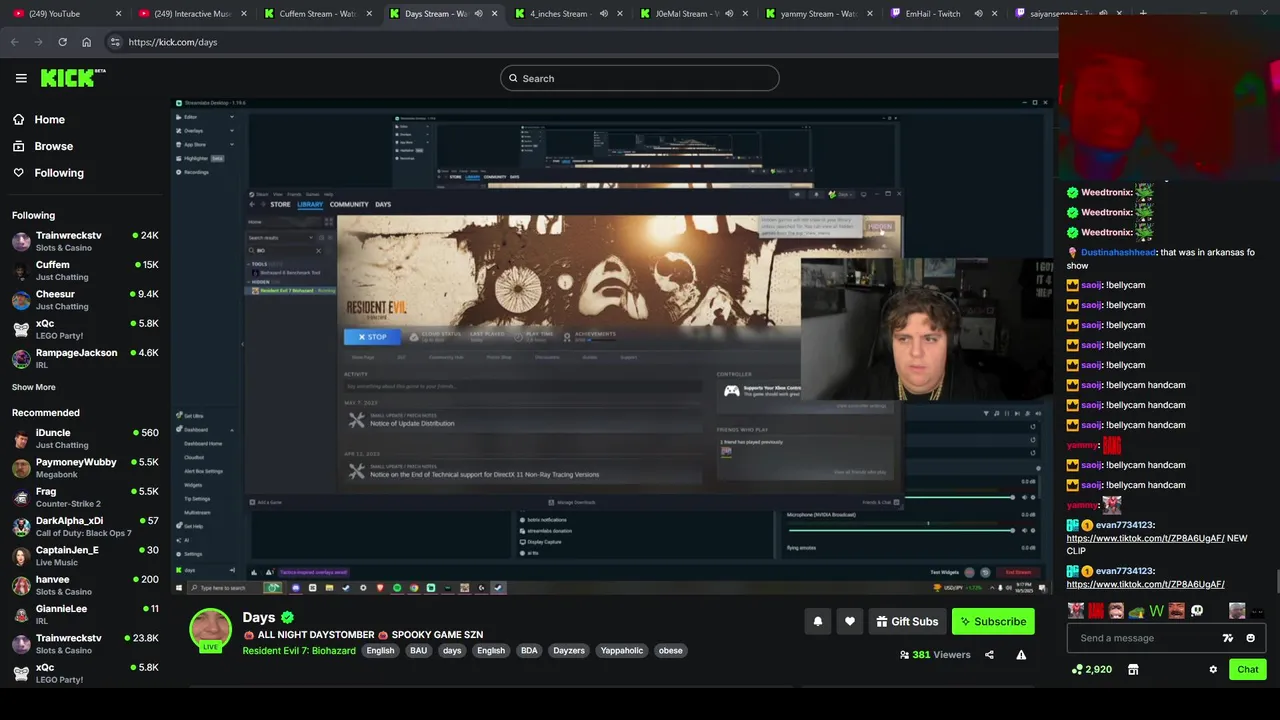Open Trainwreckstv 24K followed channel

85,241
